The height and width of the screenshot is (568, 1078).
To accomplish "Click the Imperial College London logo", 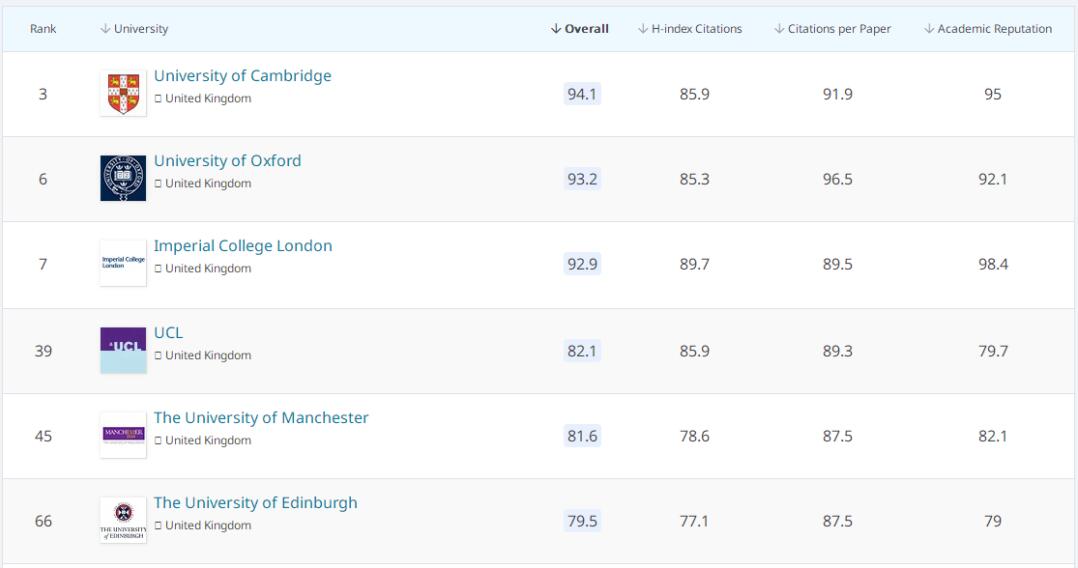I will (123, 264).
